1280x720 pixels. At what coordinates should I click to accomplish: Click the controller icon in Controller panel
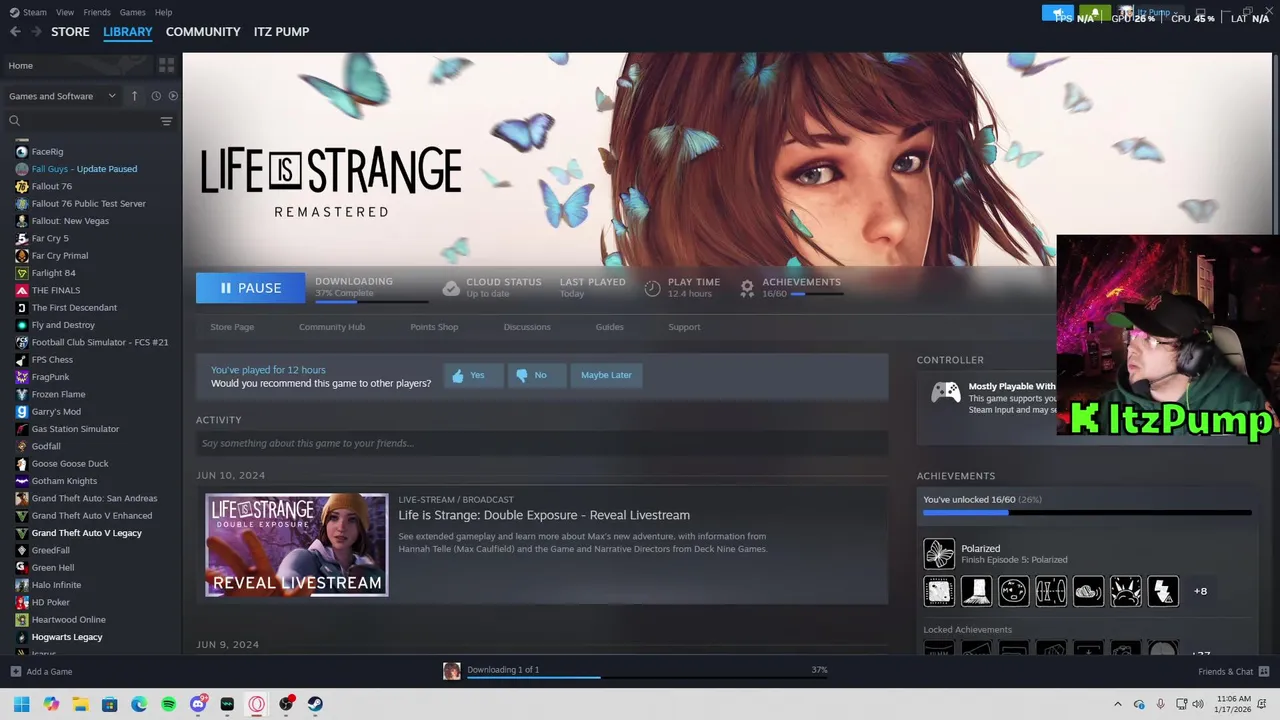(945, 393)
